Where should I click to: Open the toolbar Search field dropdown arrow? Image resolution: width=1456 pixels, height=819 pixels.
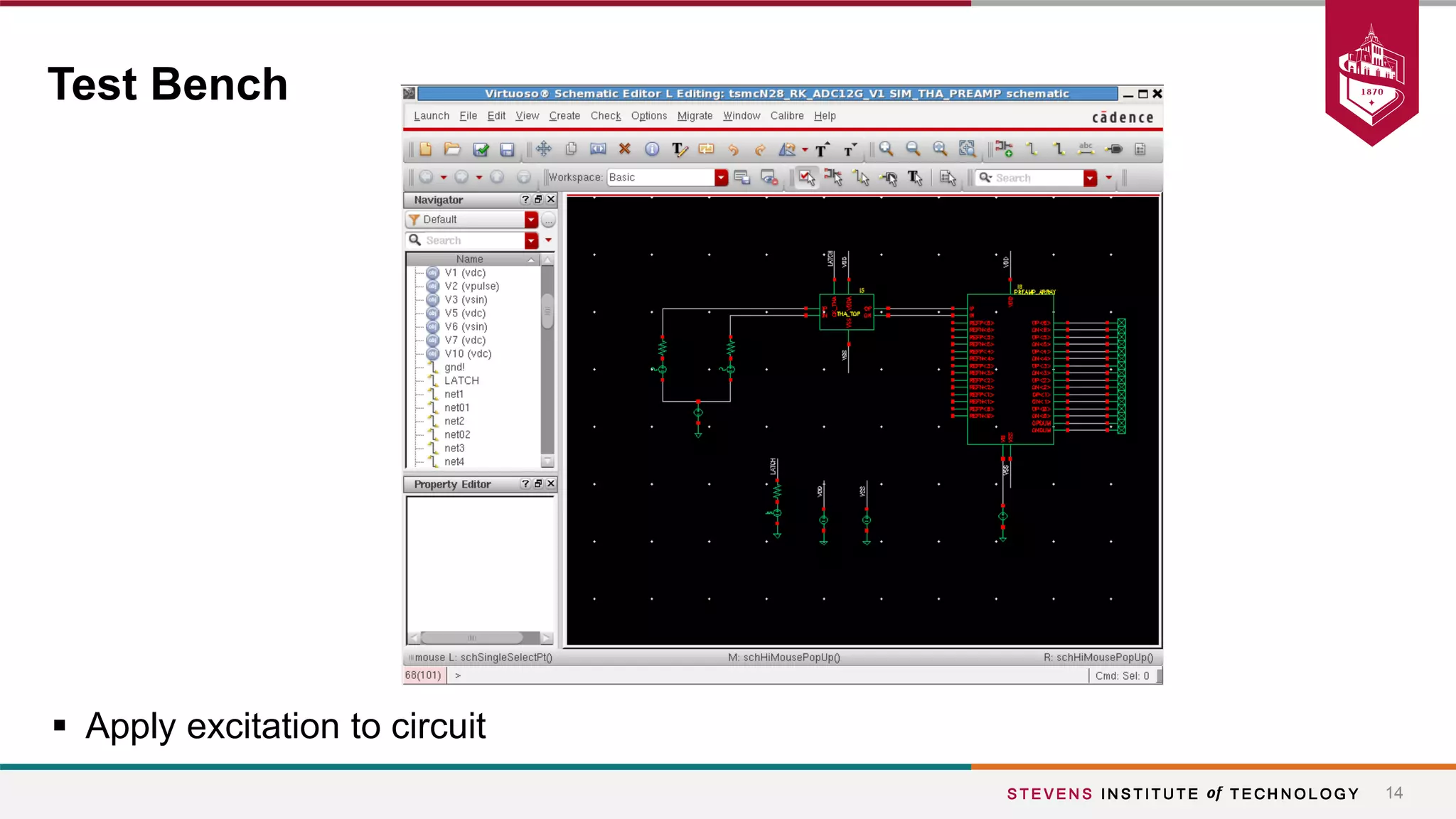tap(1090, 178)
